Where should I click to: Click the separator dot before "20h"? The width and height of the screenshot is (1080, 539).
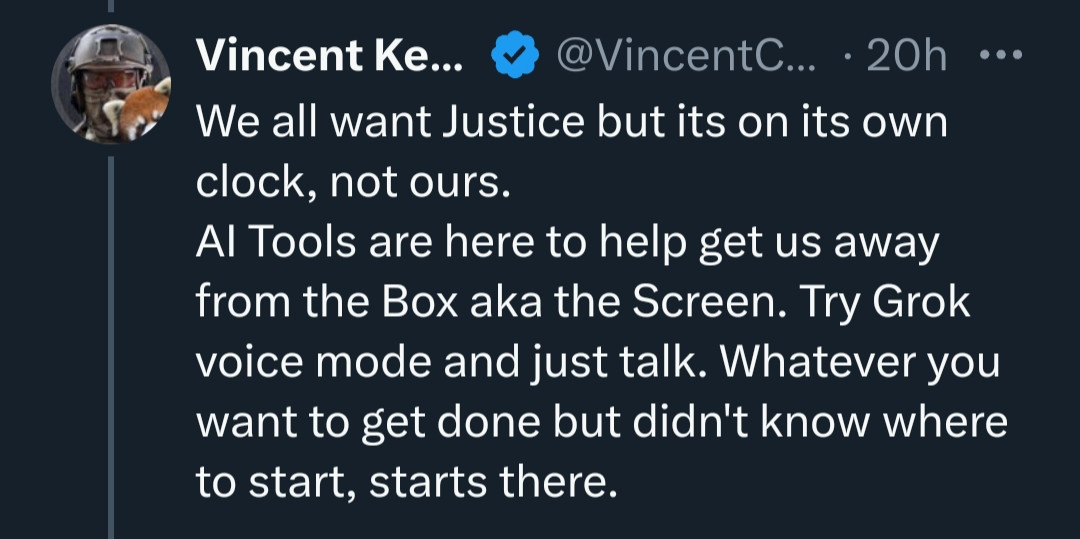point(848,58)
